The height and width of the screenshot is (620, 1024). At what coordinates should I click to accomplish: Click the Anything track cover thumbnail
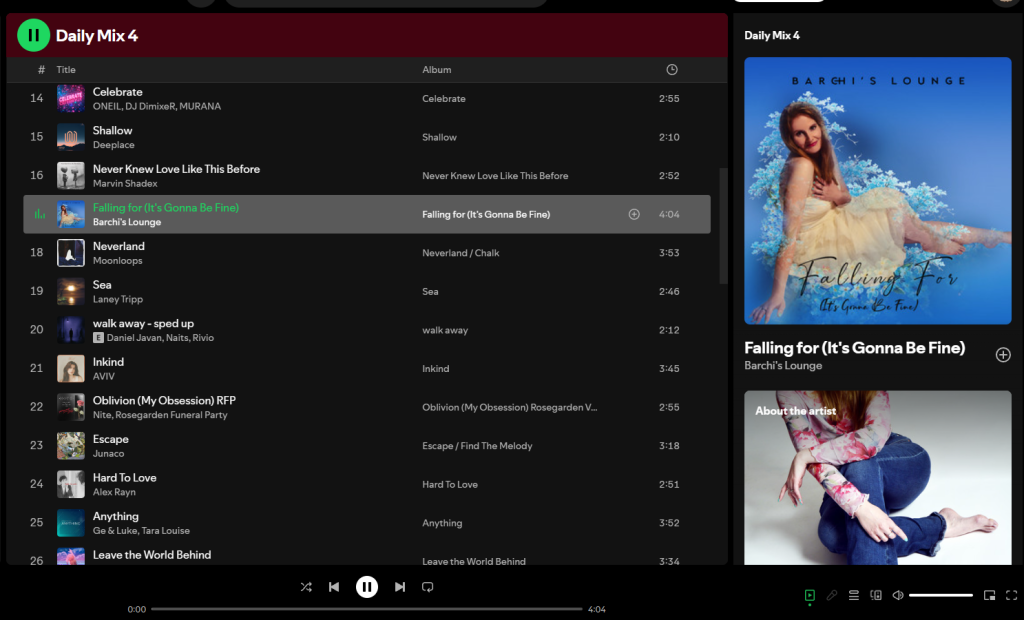coord(71,523)
